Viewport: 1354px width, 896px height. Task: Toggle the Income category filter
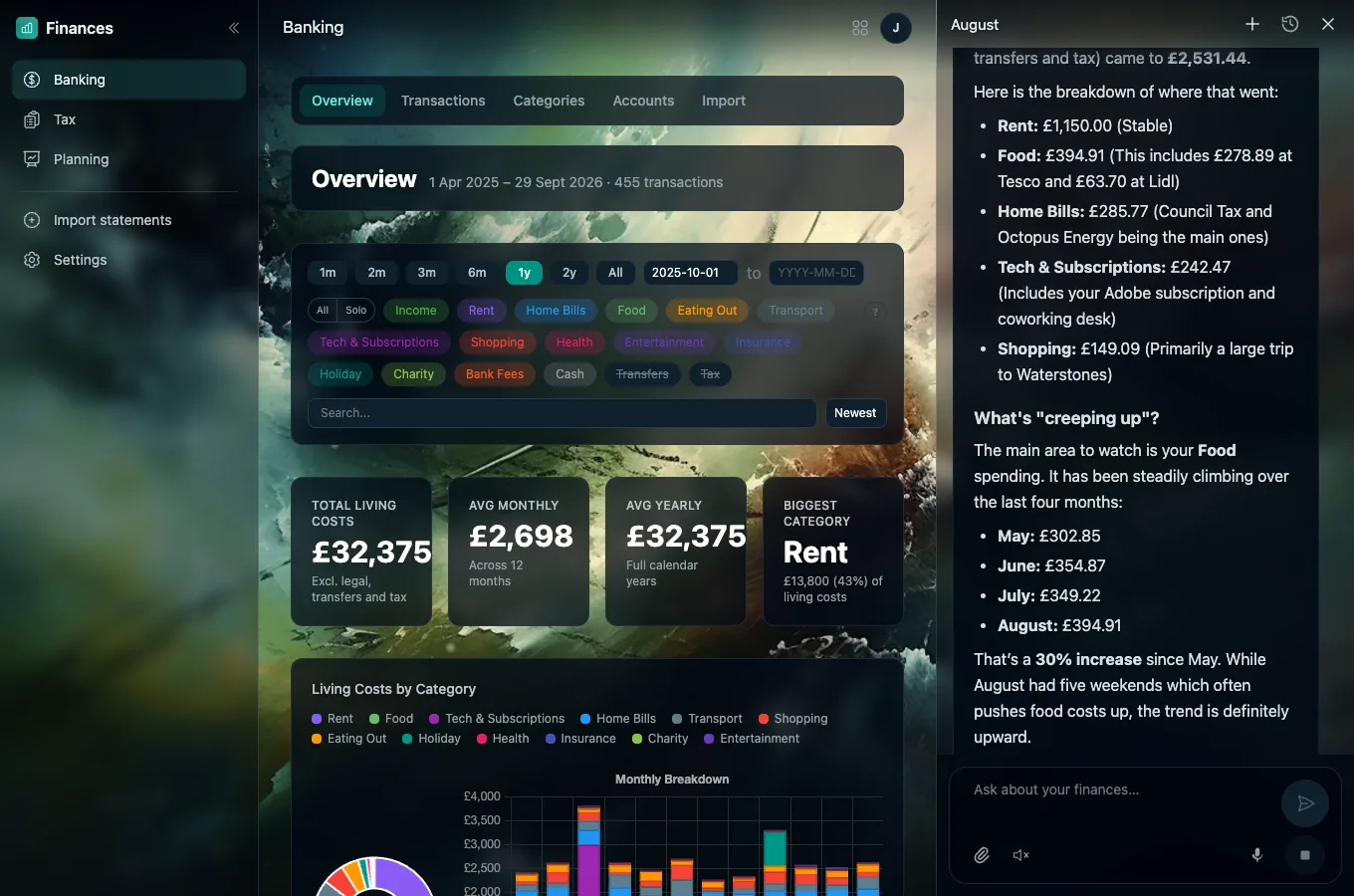(416, 311)
